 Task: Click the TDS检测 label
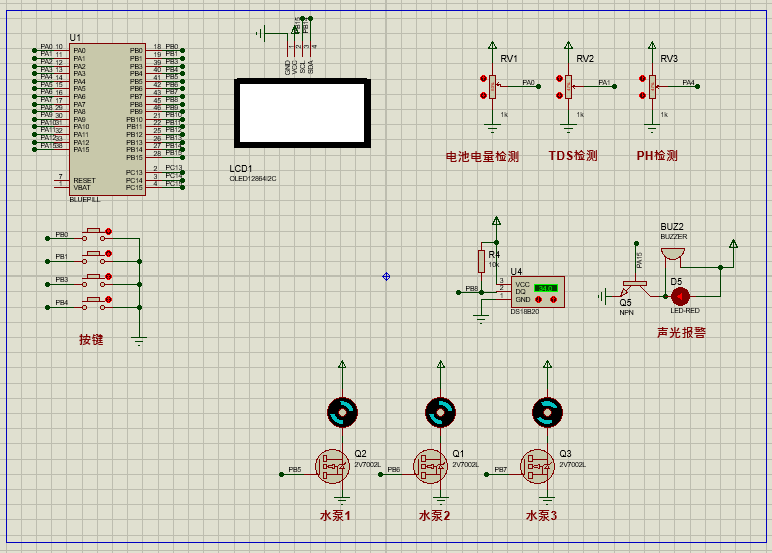[x=573, y=156]
